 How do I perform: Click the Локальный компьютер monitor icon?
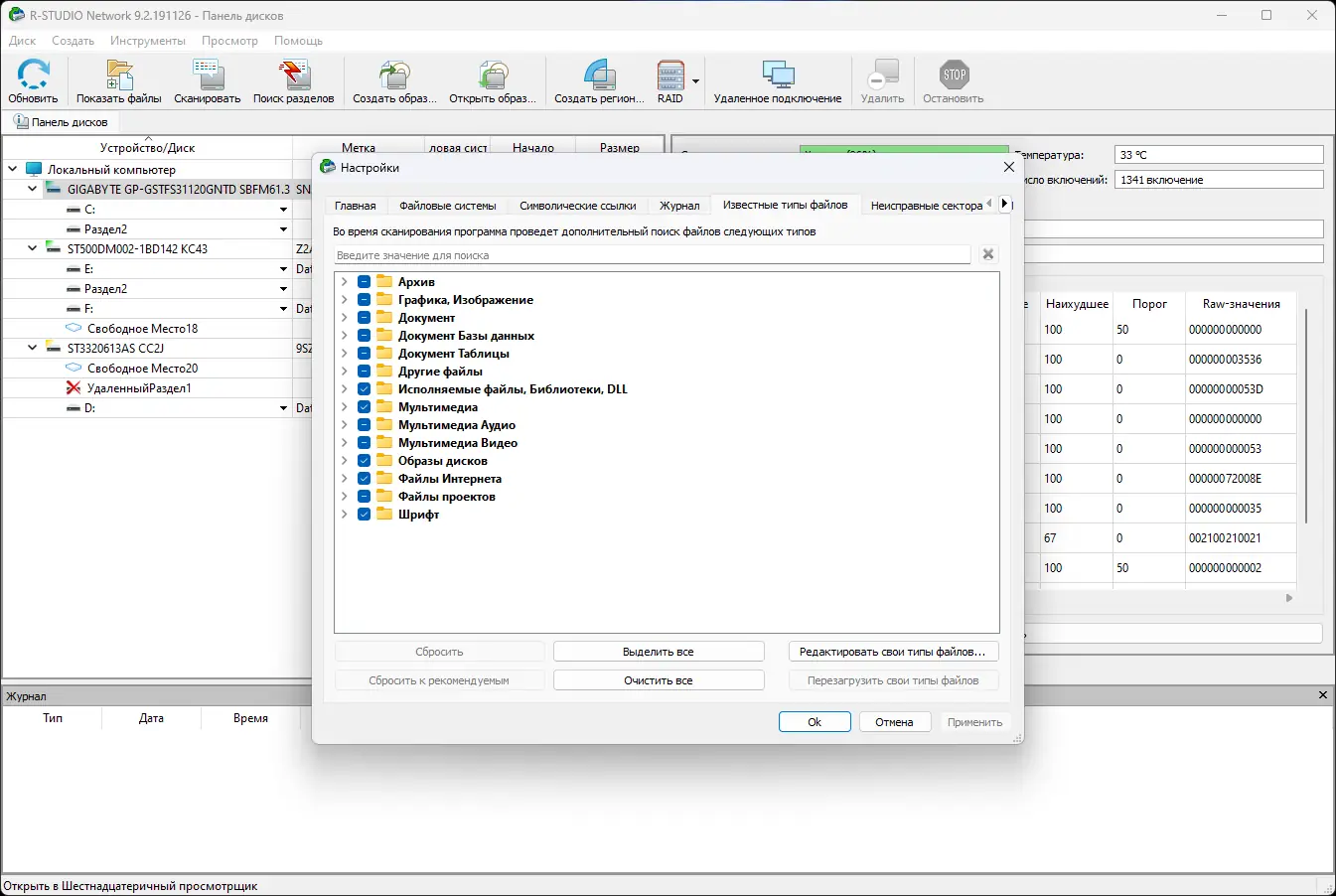[x=34, y=169]
